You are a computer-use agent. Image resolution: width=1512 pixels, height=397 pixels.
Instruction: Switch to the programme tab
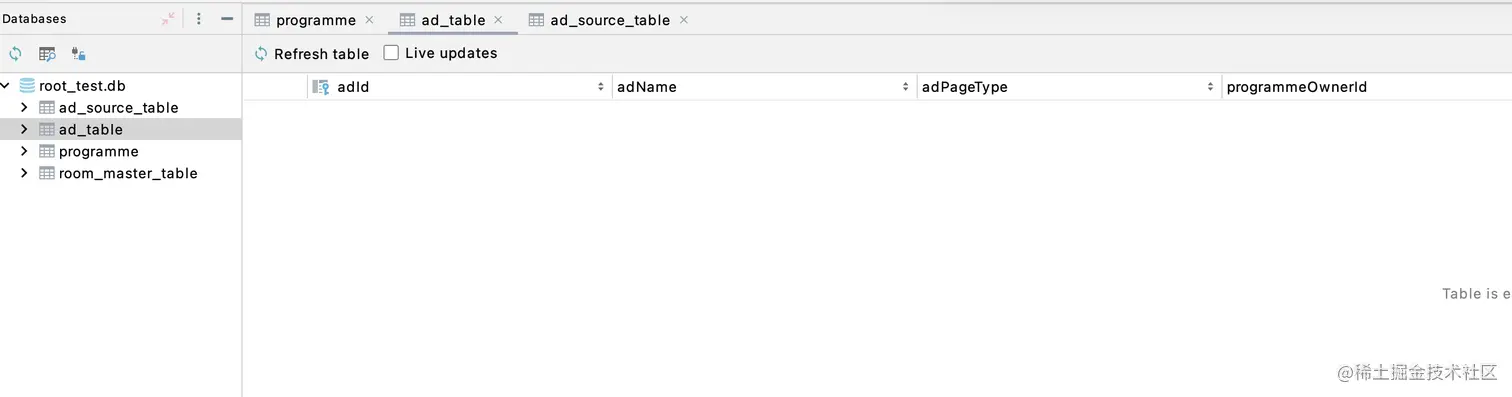click(x=315, y=20)
